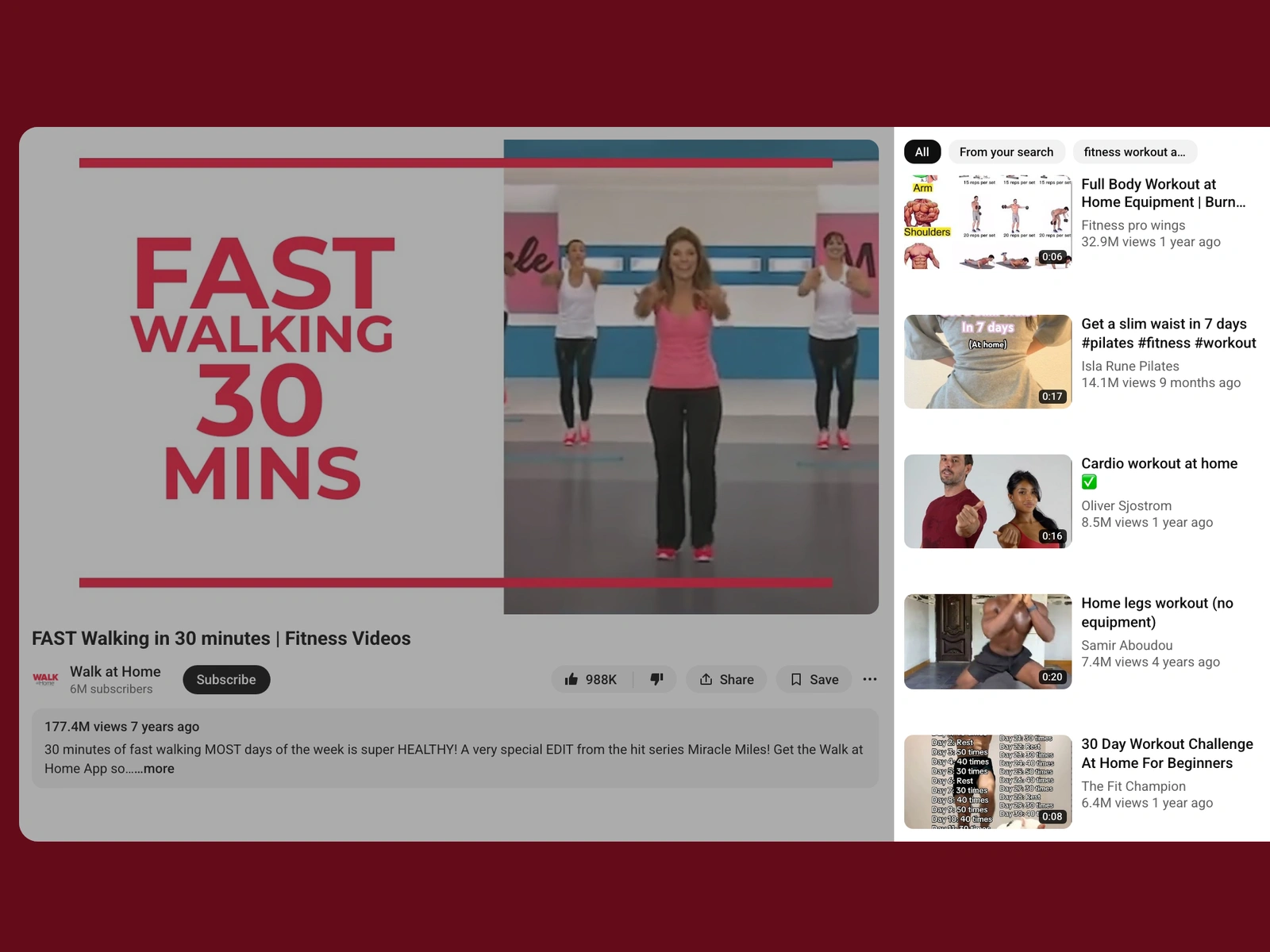Screen dimensions: 1270x952
Task: Visit Fitness pro wings channel
Action: [x=1133, y=225]
